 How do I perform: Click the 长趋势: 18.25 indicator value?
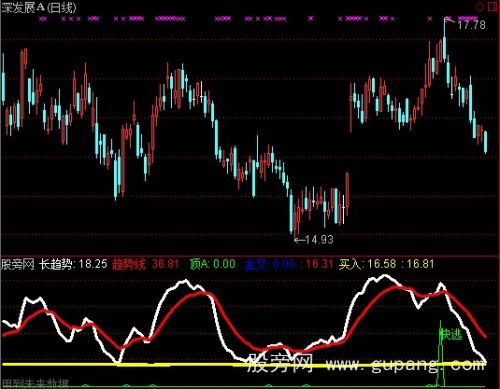[x=73, y=264]
